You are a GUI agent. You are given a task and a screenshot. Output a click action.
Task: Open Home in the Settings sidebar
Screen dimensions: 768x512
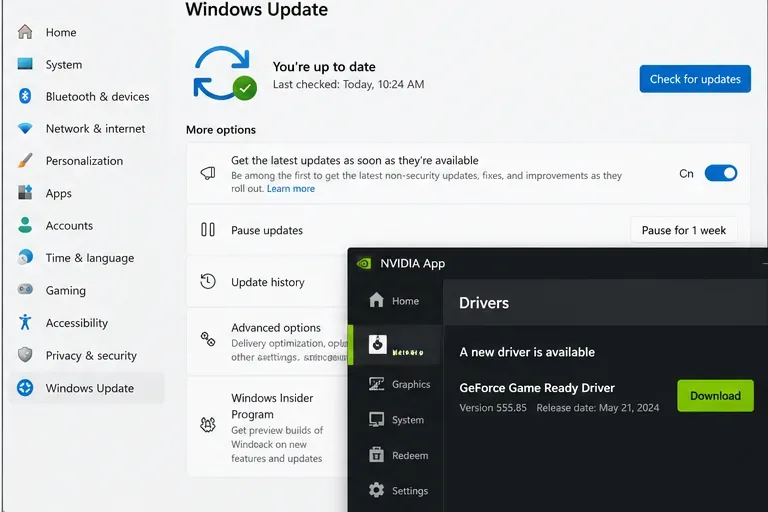86,32
